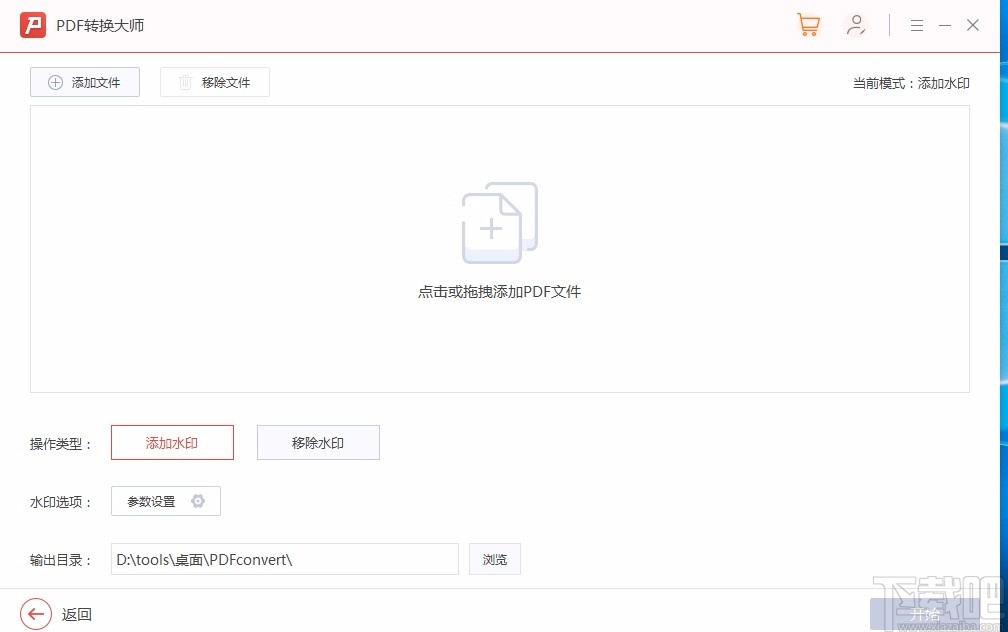
Task: Click the plus icon on 添加文件
Action: (54, 82)
